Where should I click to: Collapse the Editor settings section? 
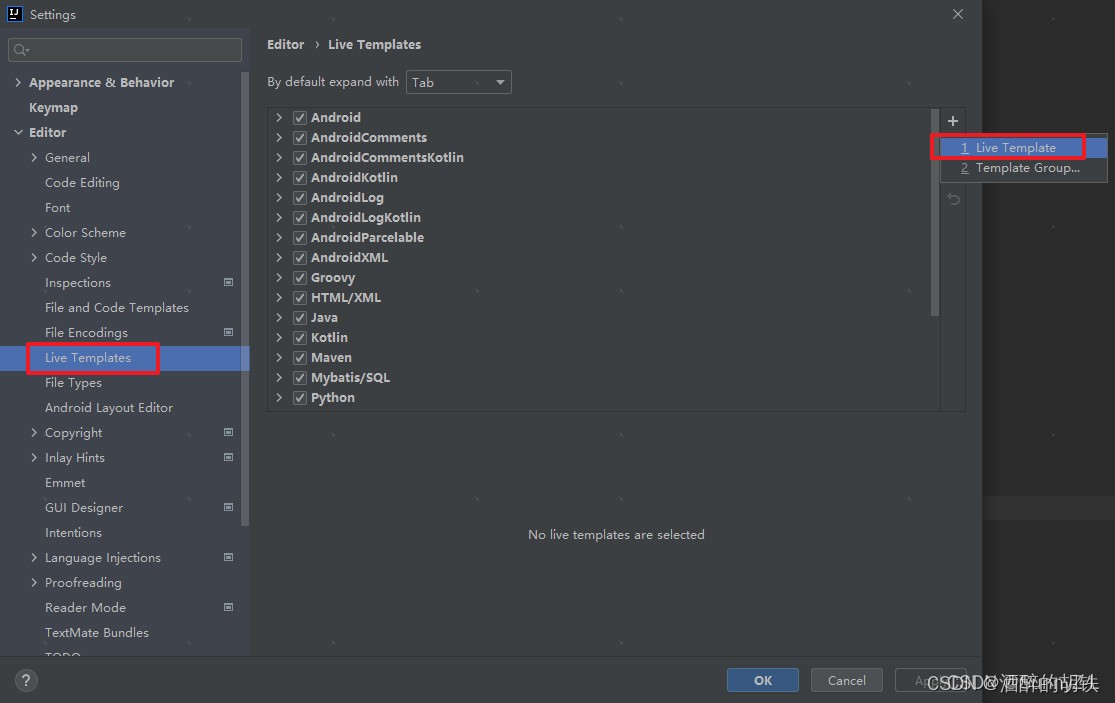[18, 133]
